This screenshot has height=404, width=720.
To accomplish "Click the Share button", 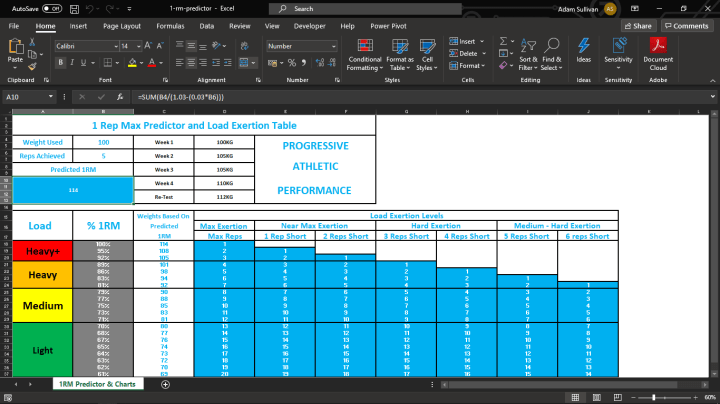I will coord(638,26).
